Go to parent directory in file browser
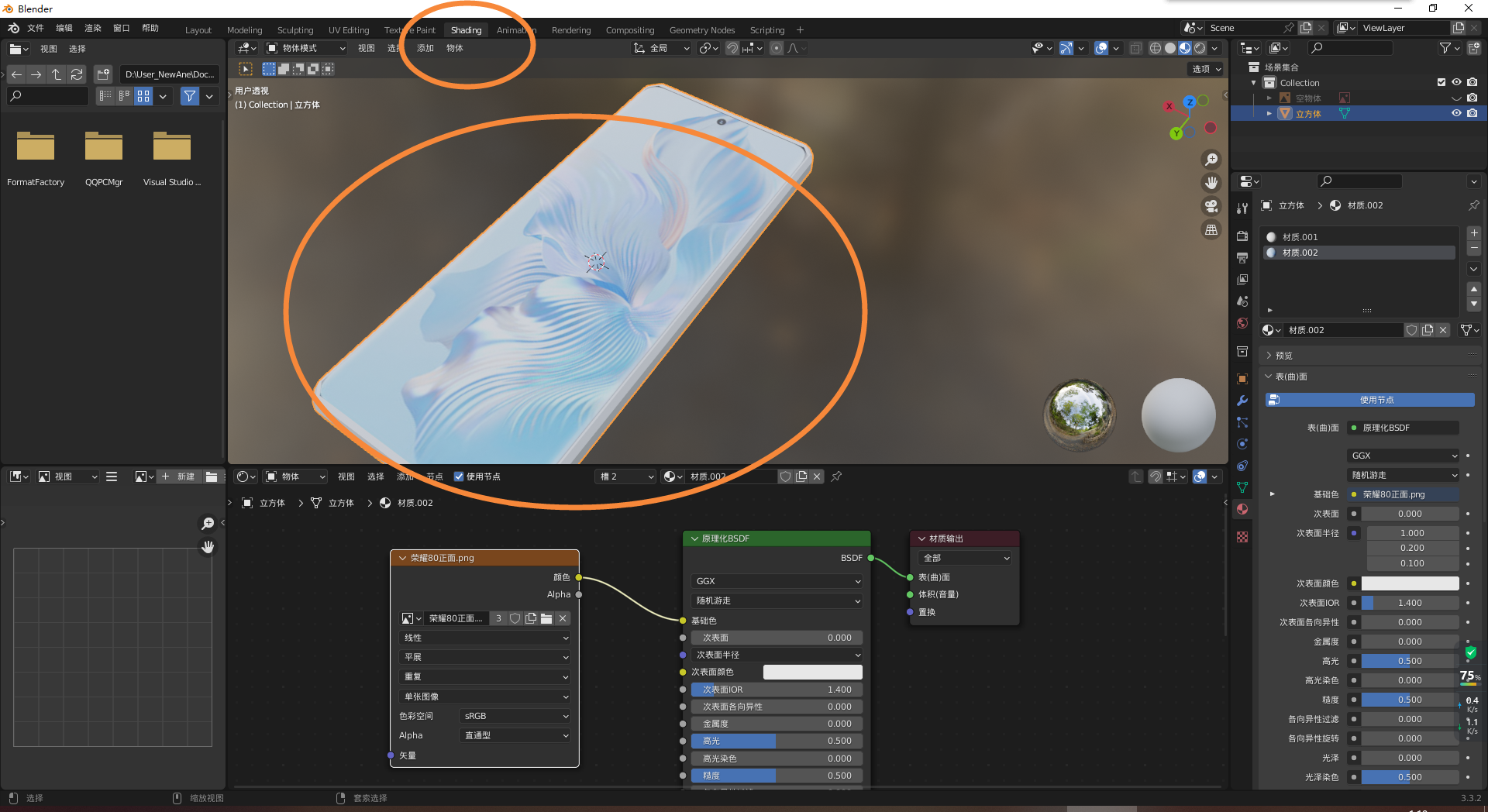Screen dimensions: 1488x812 pos(57,74)
